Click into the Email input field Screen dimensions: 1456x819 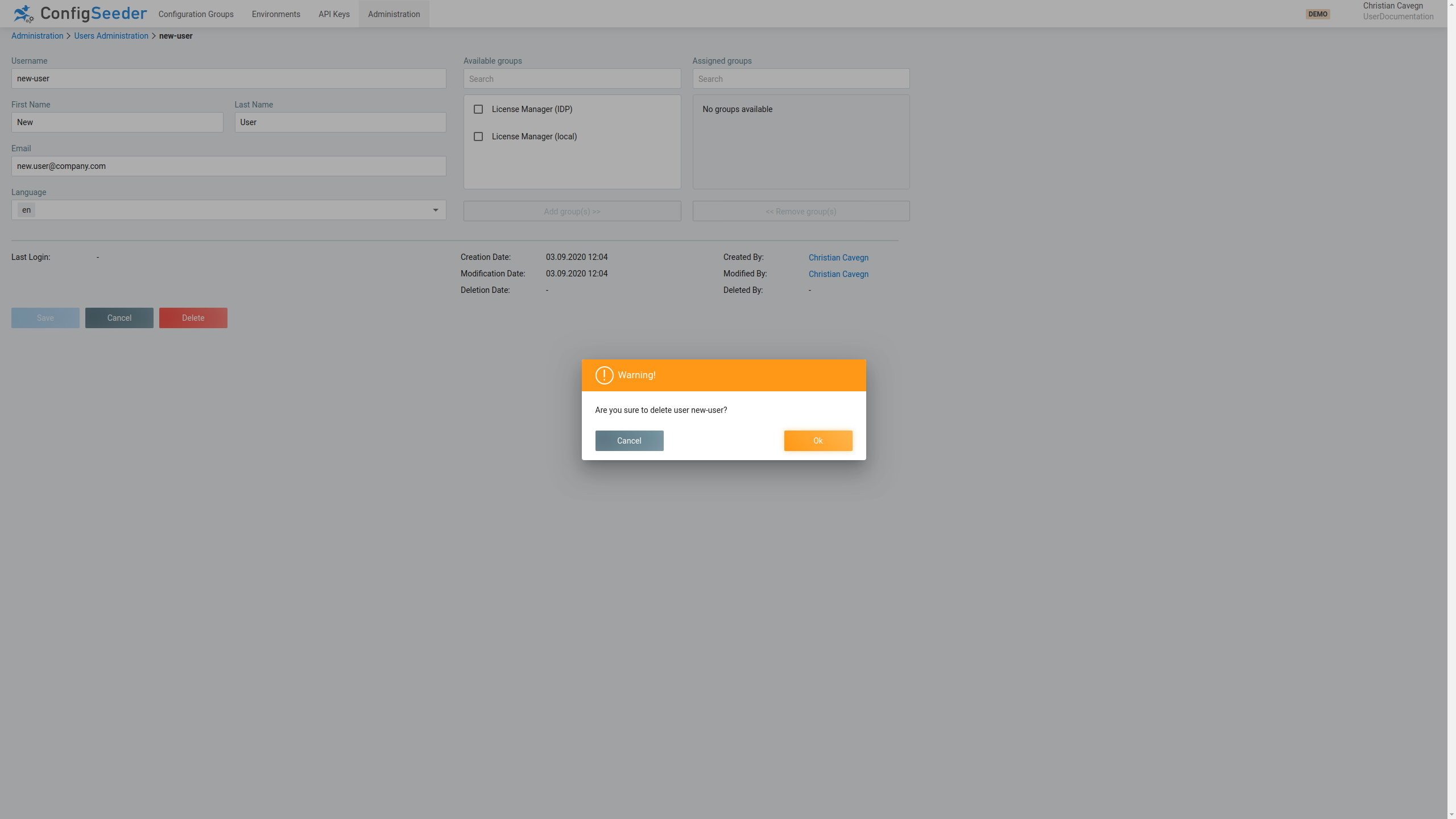[229, 166]
